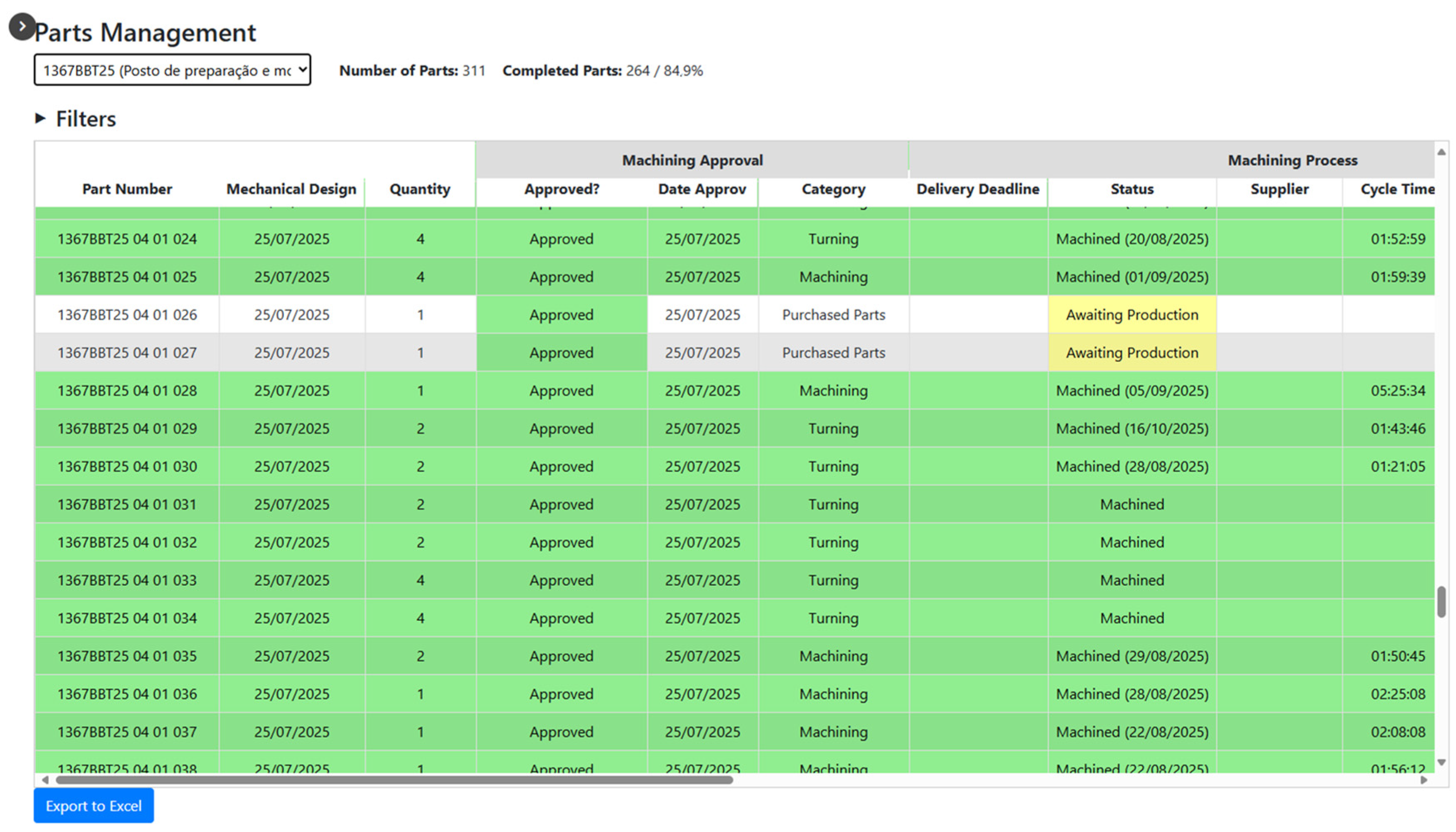Select row for part 1367BBT25 04 01 027
Screen dimensions: 1456x832
127,353
